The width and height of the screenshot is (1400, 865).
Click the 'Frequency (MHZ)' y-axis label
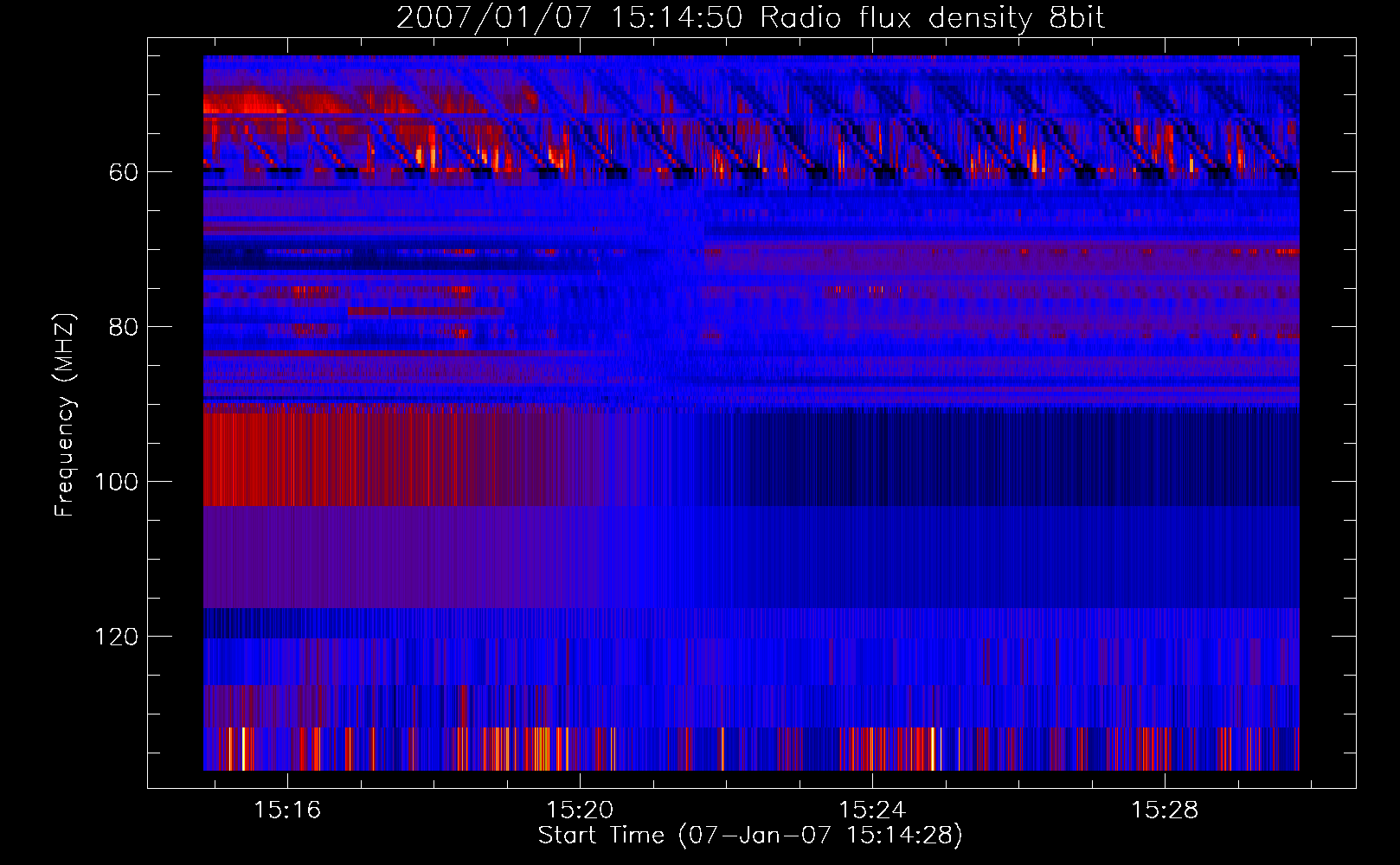pos(65,414)
